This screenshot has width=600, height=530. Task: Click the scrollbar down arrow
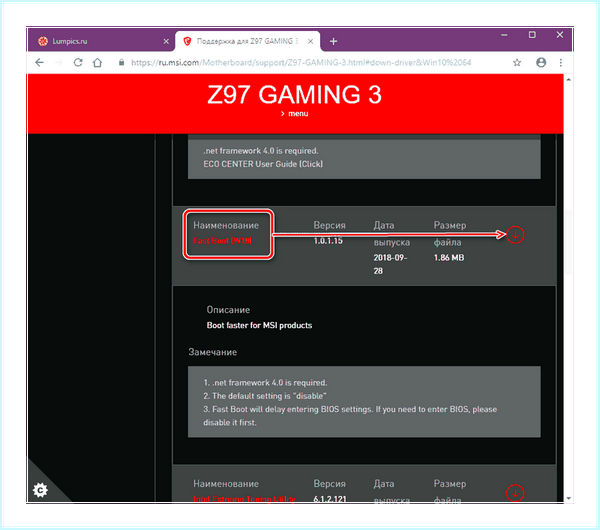[569, 498]
